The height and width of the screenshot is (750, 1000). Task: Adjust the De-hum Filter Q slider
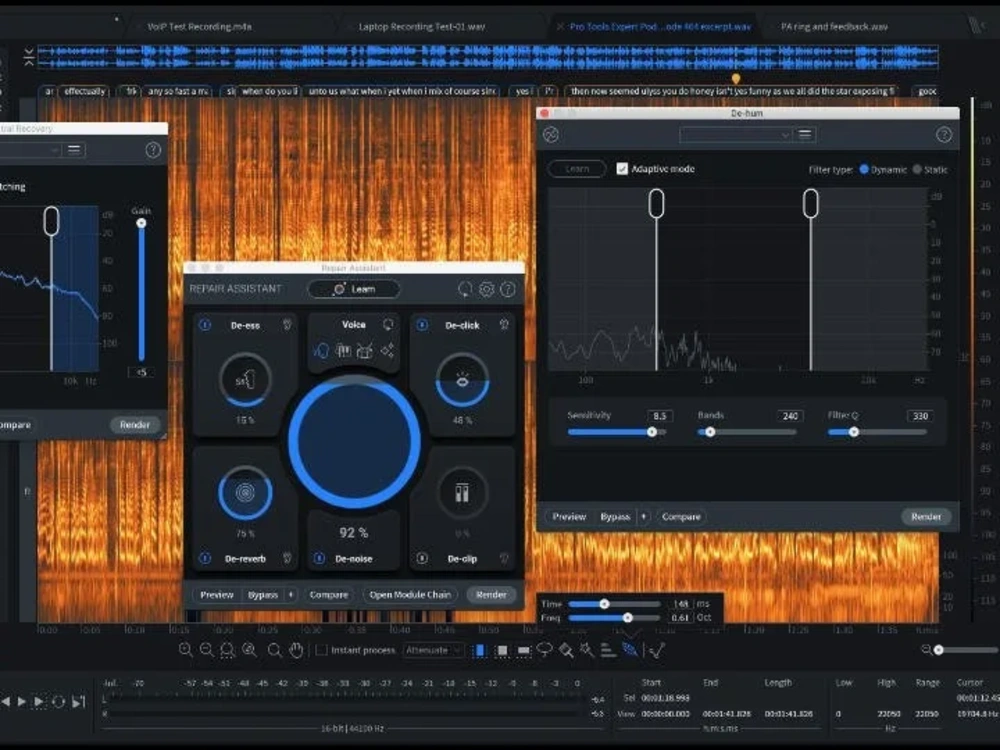tap(877, 432)
